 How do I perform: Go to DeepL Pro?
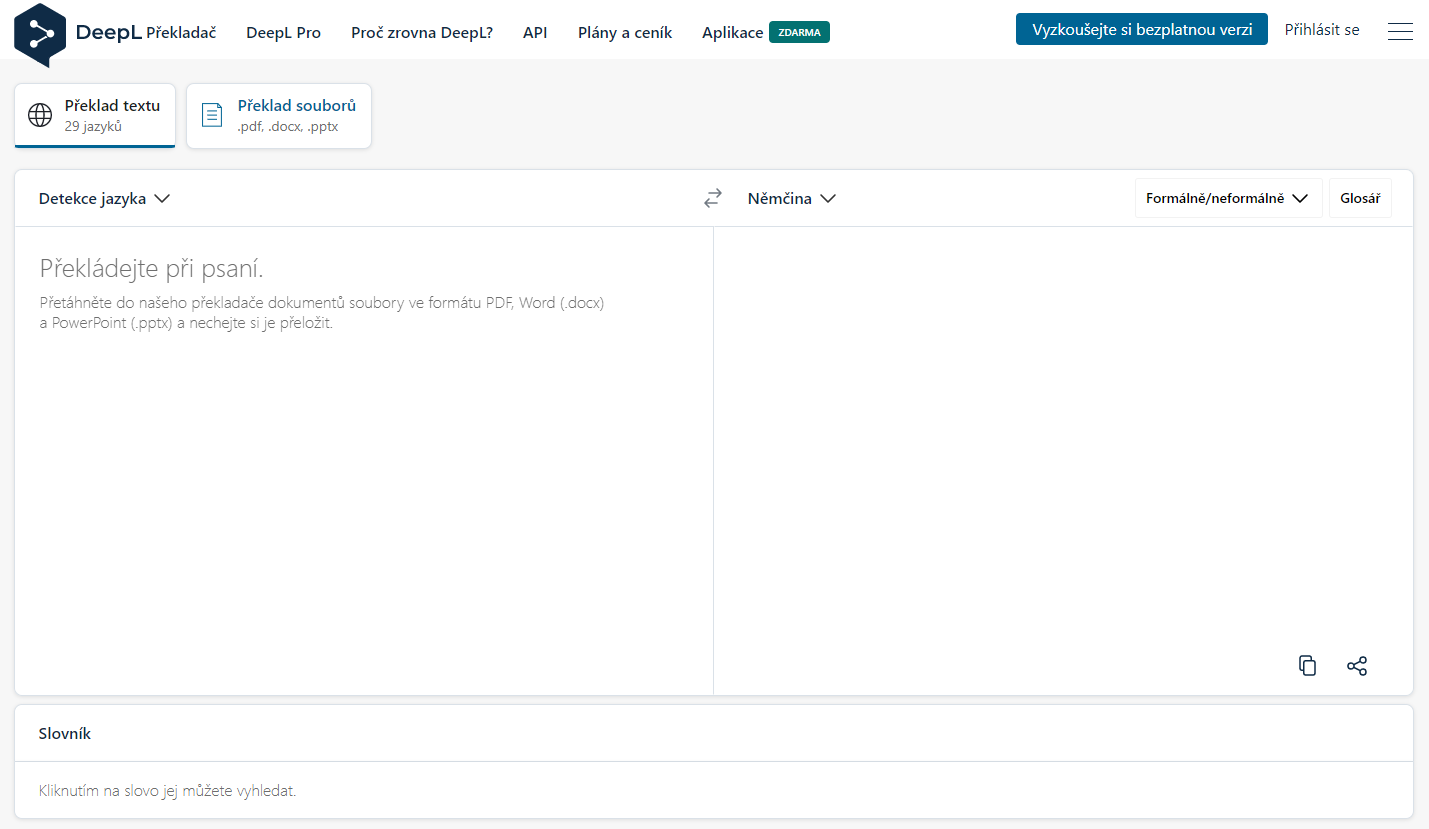[283, 32]
